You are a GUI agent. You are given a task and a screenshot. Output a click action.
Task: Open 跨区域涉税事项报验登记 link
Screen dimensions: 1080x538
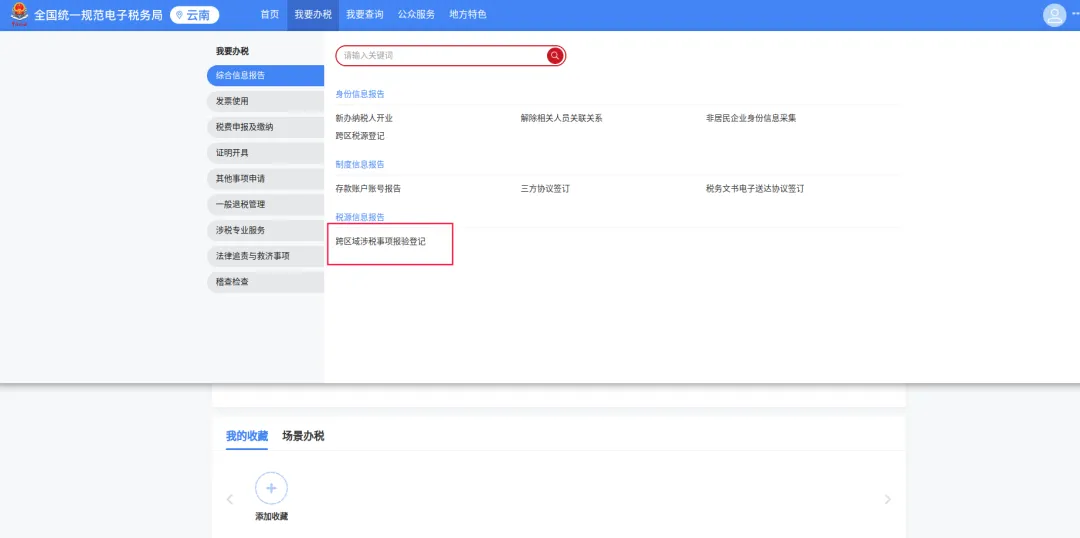click(x=380, y=242)
